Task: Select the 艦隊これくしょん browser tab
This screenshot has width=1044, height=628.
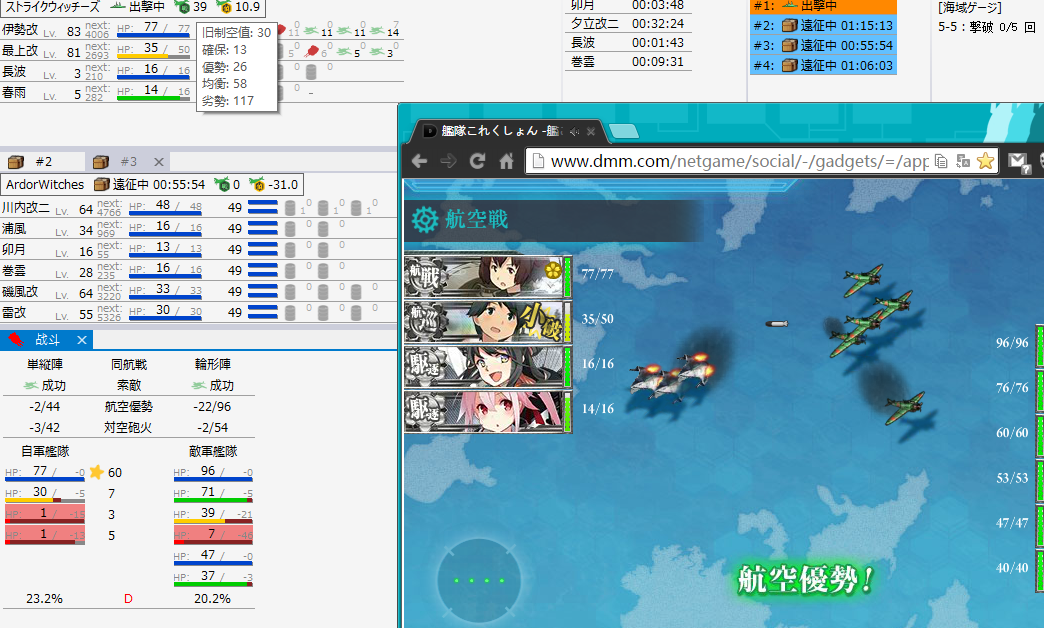Action: tap(506, 131)
